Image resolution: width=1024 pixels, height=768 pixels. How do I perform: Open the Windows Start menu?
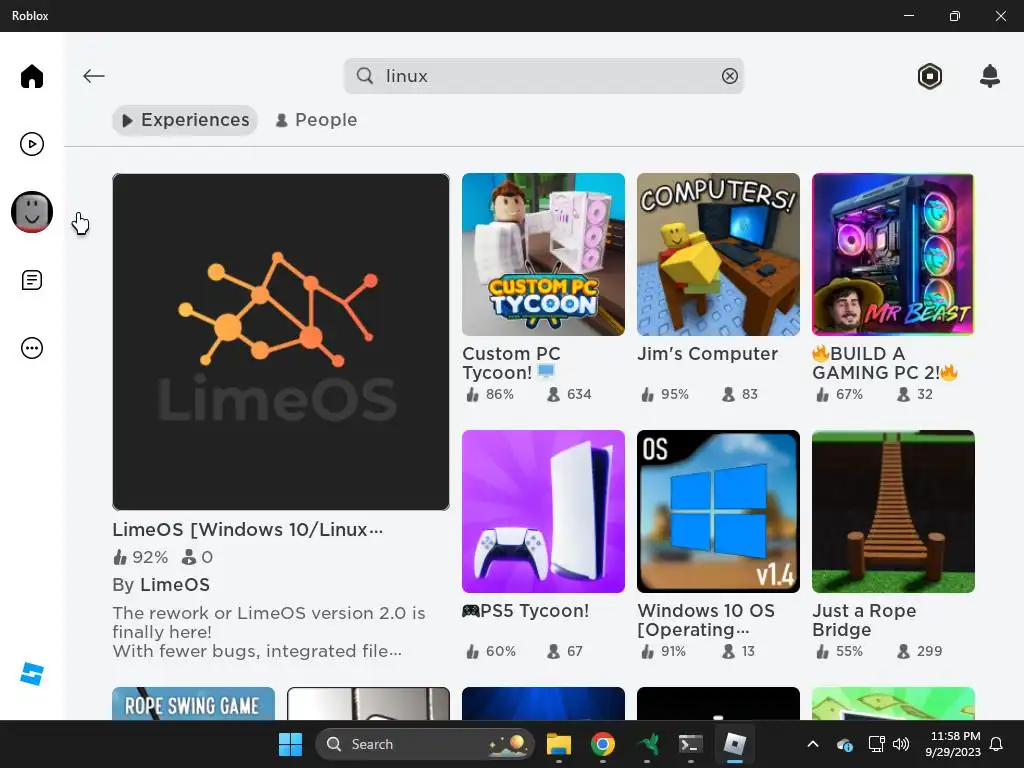[290, 744]
